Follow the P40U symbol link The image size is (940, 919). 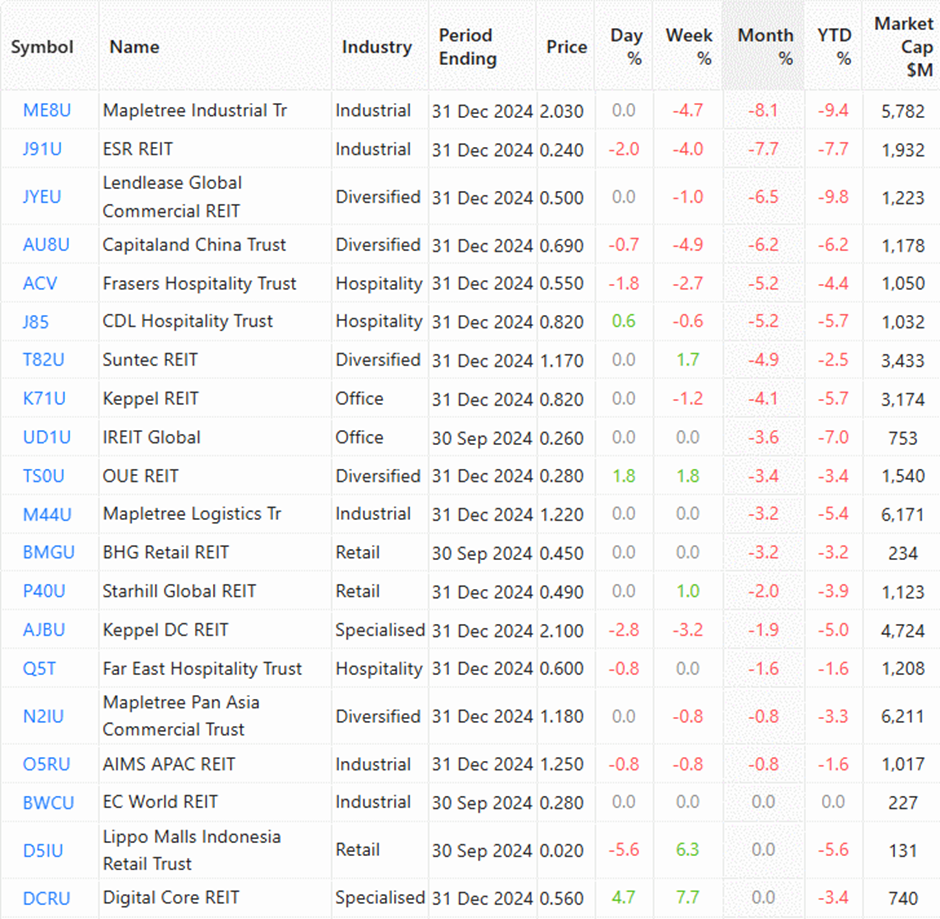(x=44, y=591)
